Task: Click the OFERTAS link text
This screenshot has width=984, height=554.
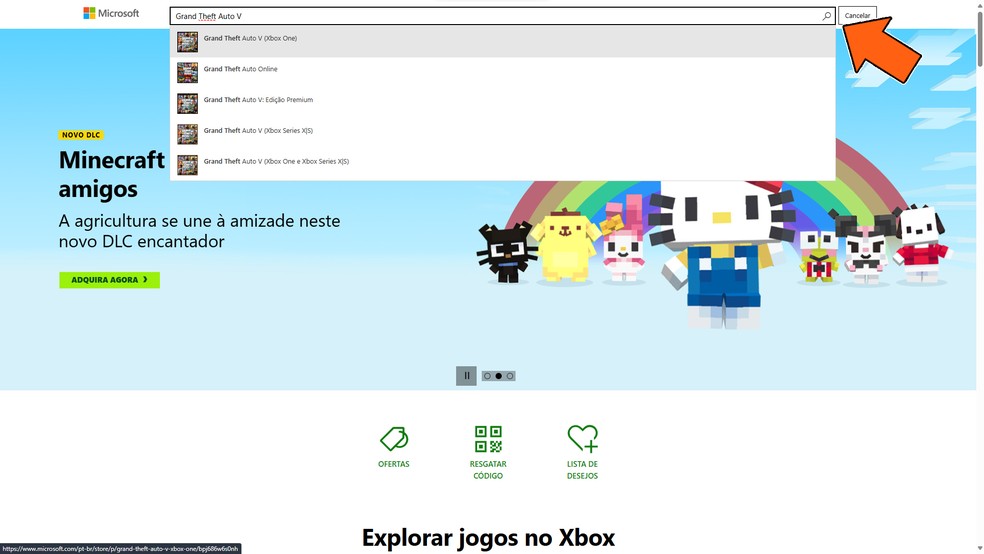Action: (393, 464)
